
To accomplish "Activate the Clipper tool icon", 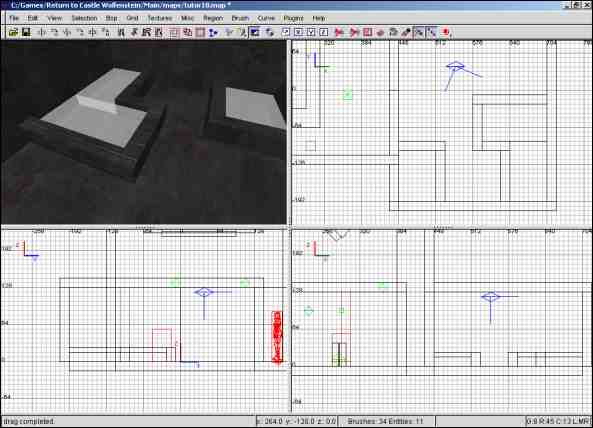I will click(213, 33).
